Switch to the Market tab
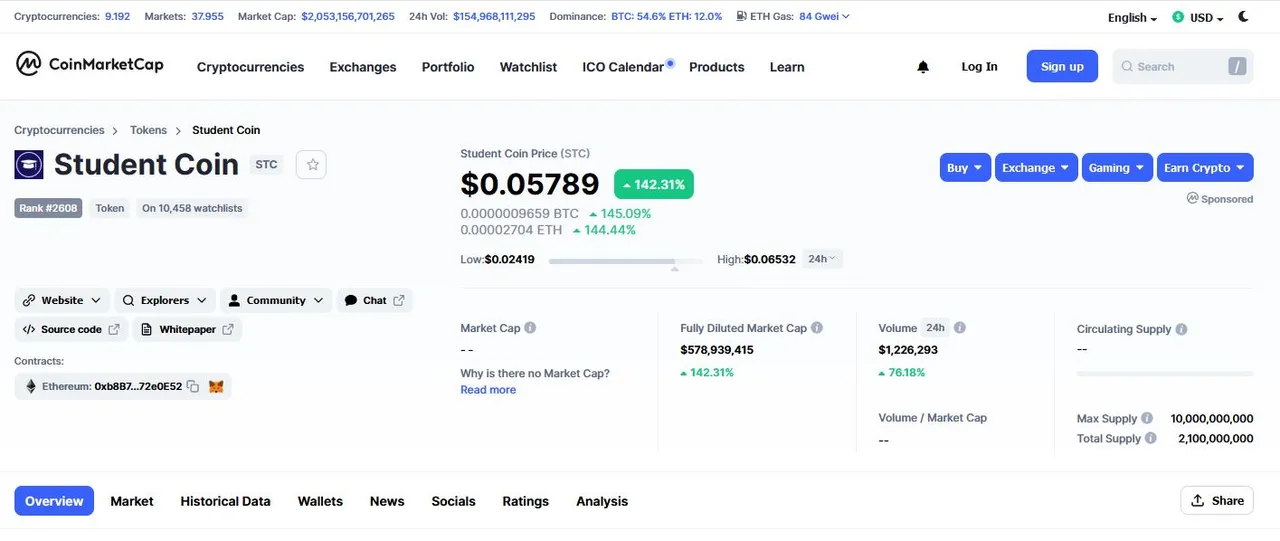Viewport: 1280px width, 541px height. (x=132, y=501)
